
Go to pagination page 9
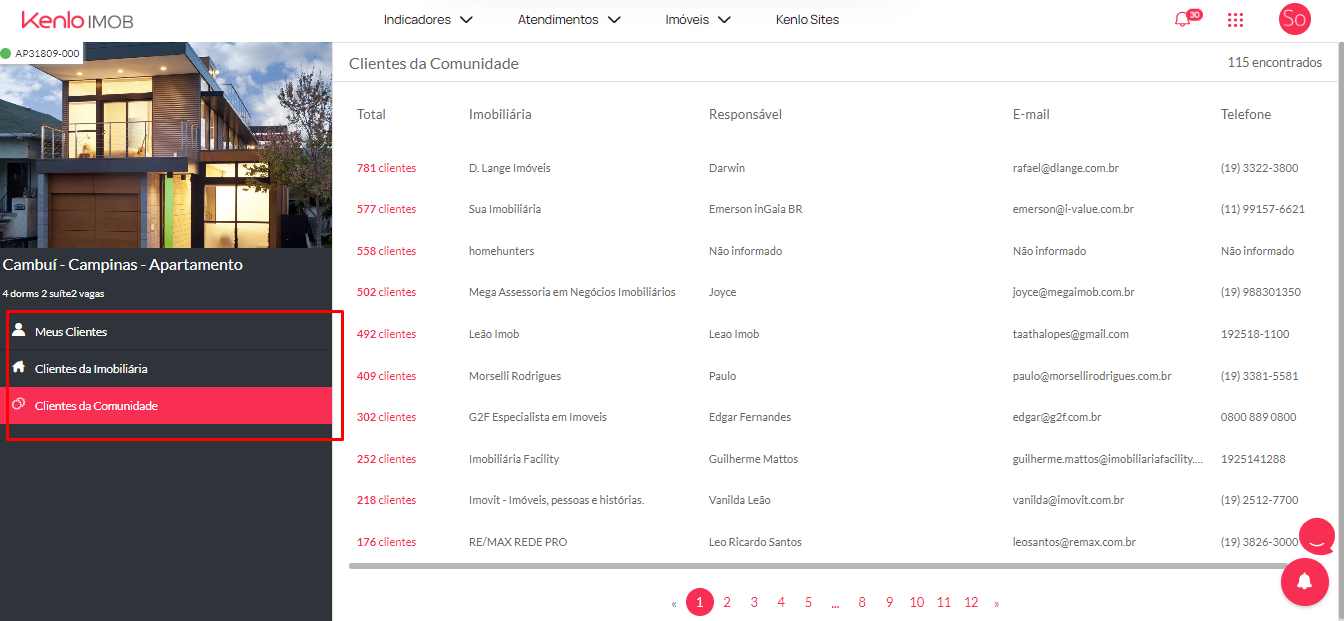coord(889,602)
